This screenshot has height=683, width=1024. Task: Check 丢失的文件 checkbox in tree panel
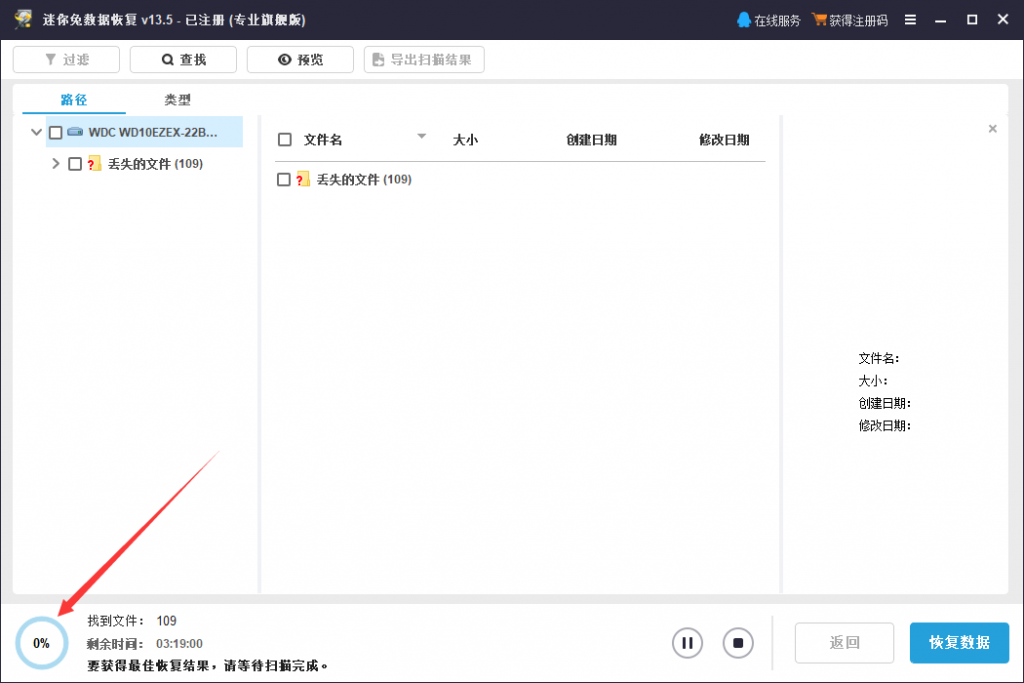tap(75, 164)
